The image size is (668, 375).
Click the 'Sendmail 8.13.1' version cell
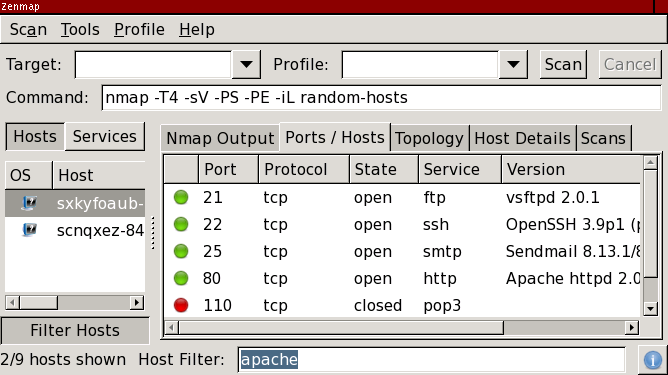pos(573,251)
